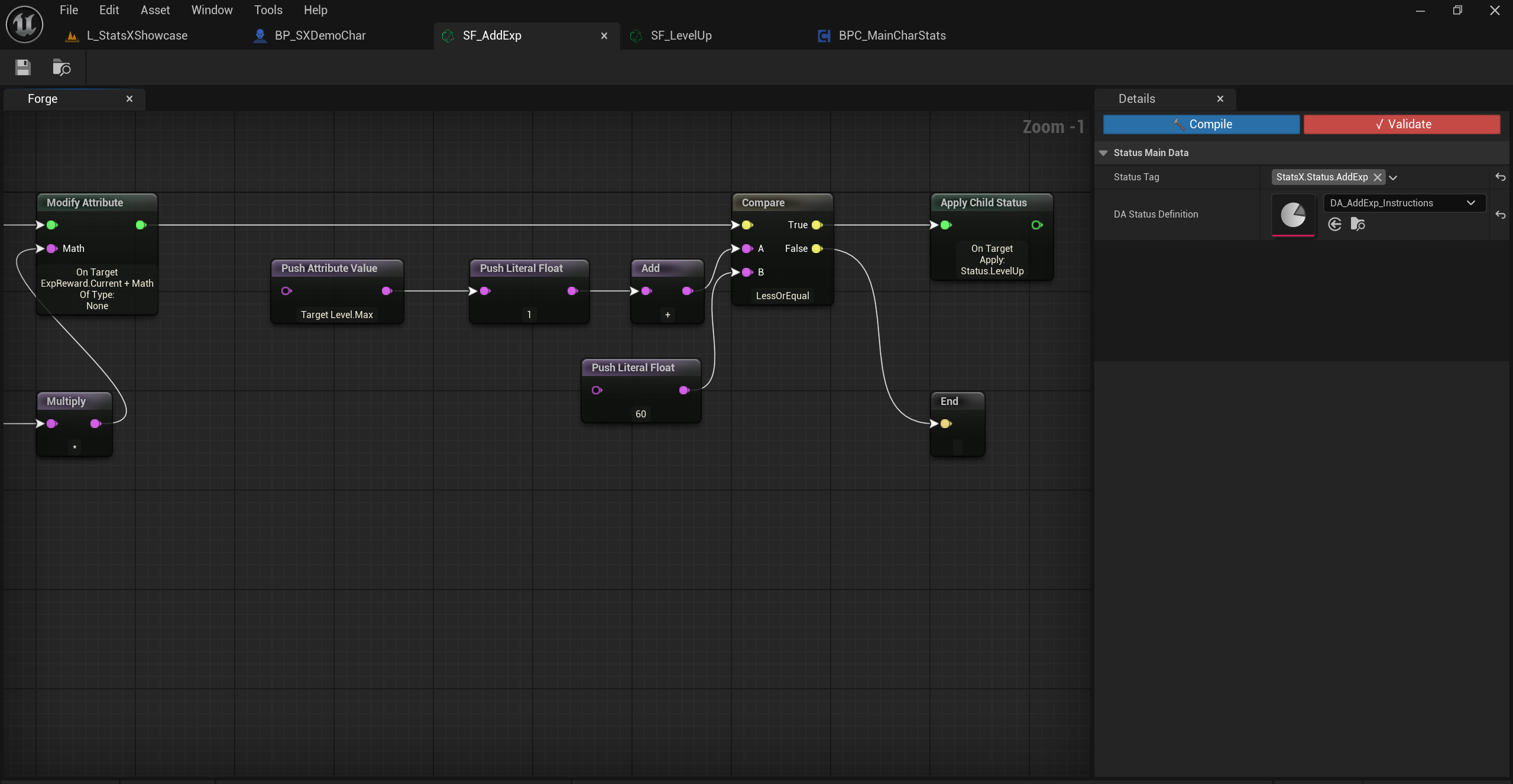Image resolution: width=1513 pixels, height=784 pixels.
Task: Click the Unreal Engine logo icon
Action: coord(24,24)
